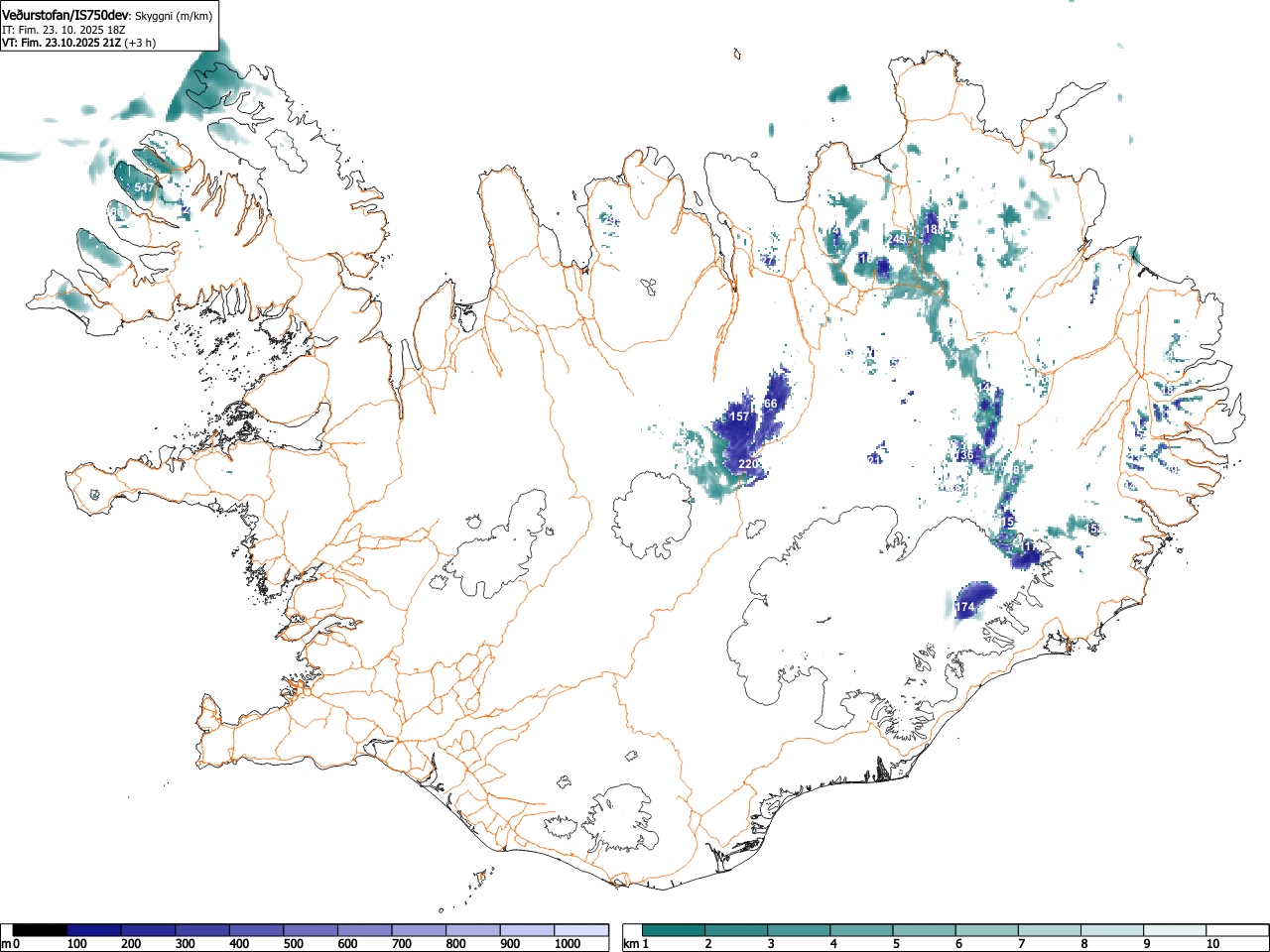Pick the 500–600 m legend color block

(312, 930)
